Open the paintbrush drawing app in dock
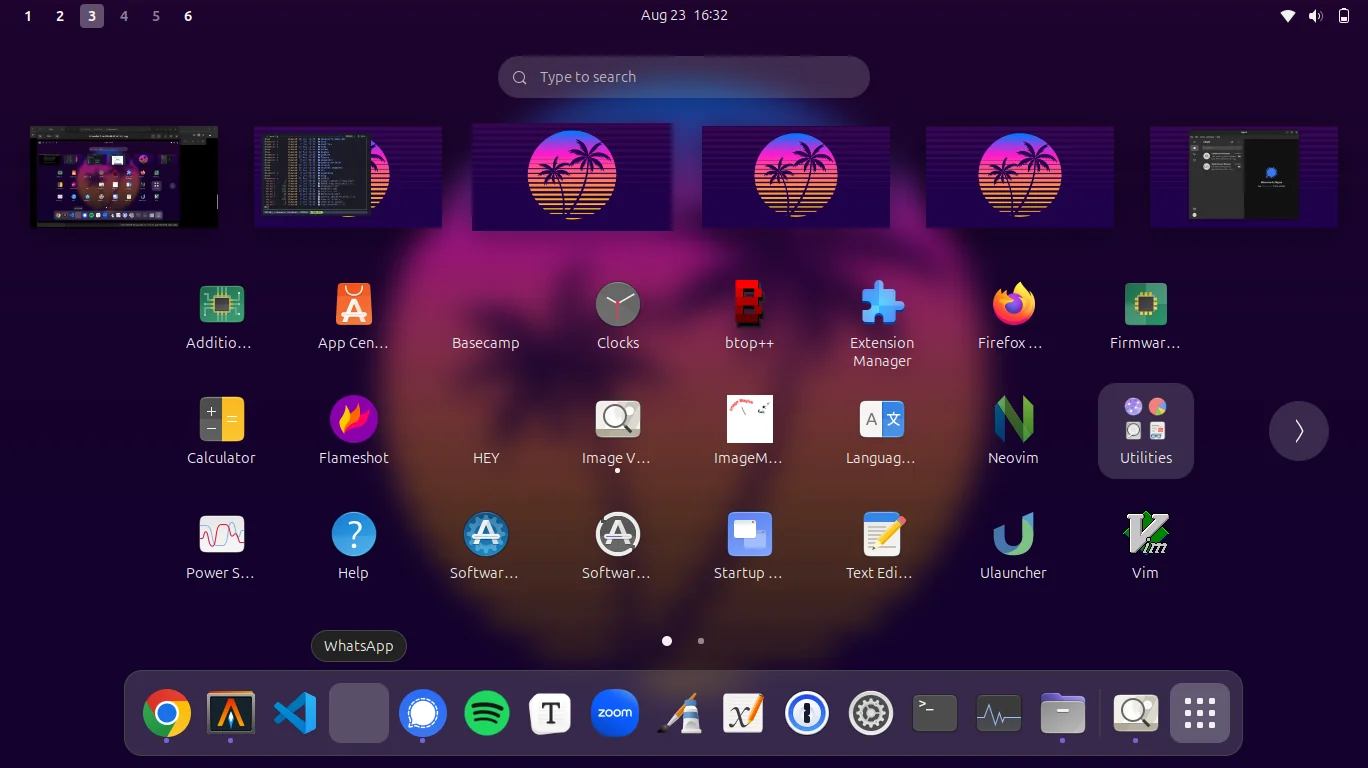This screenshot has height=768, width=1368. pos(679,714)
